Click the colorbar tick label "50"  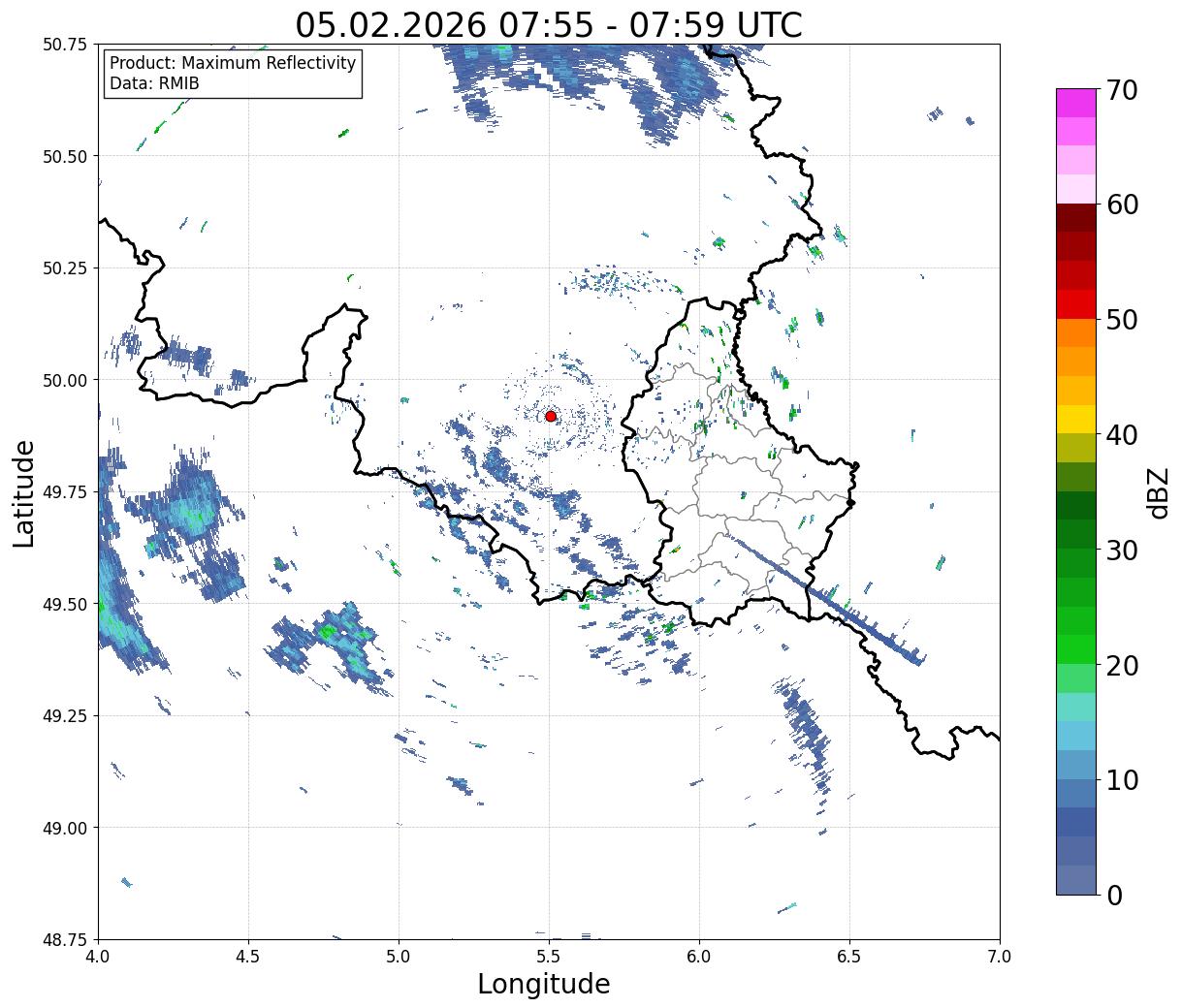tap(1121, 320)
